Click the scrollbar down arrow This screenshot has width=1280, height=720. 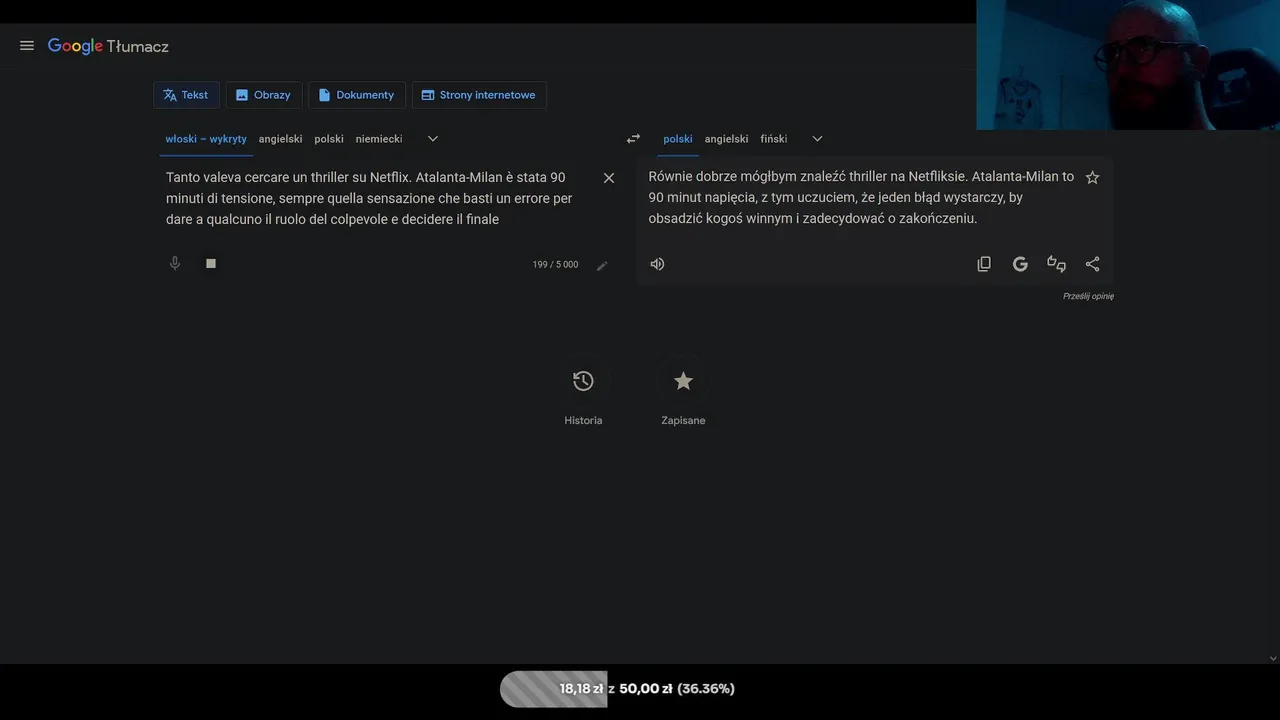pos(1273,658)
